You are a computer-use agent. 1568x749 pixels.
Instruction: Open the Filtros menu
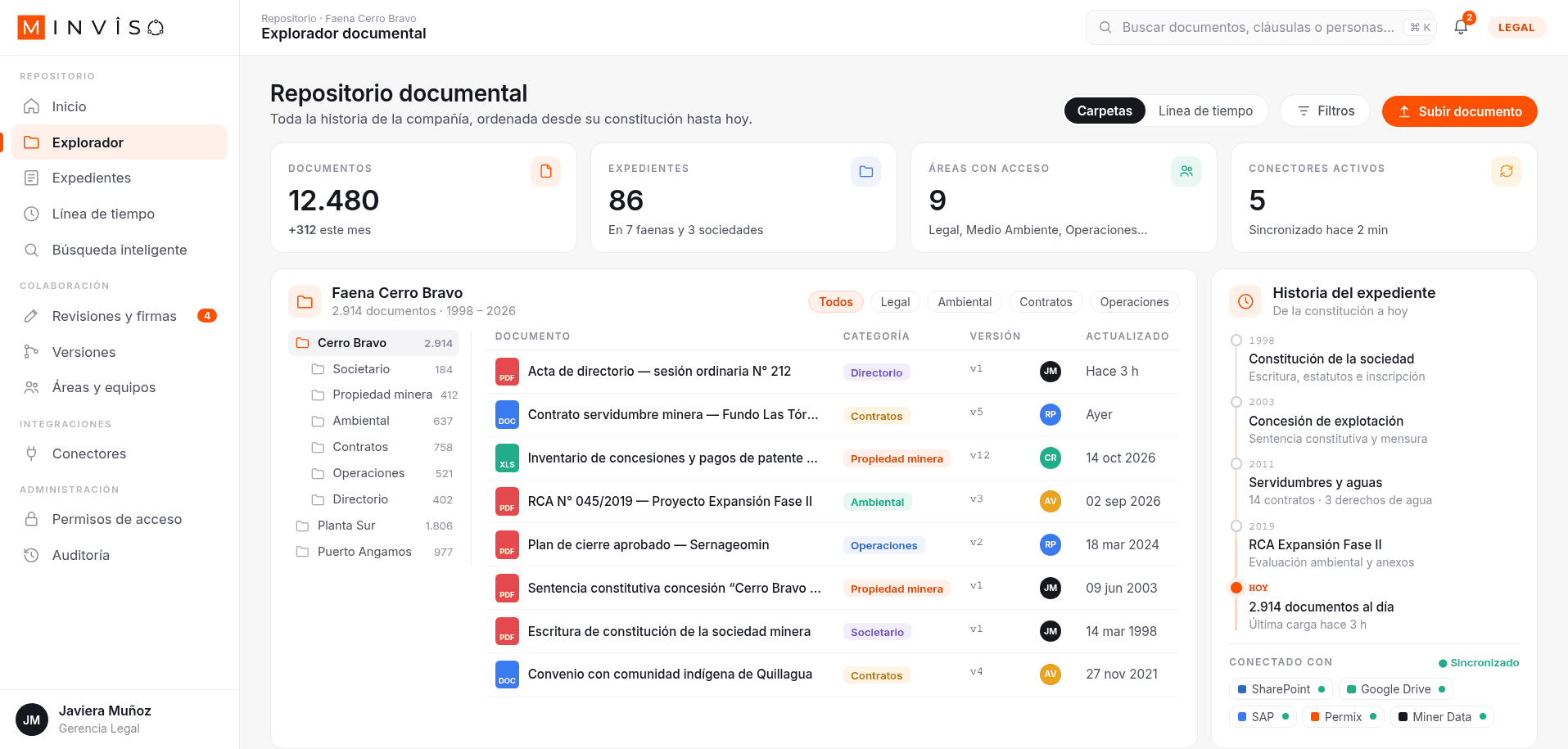point(1326,111)
